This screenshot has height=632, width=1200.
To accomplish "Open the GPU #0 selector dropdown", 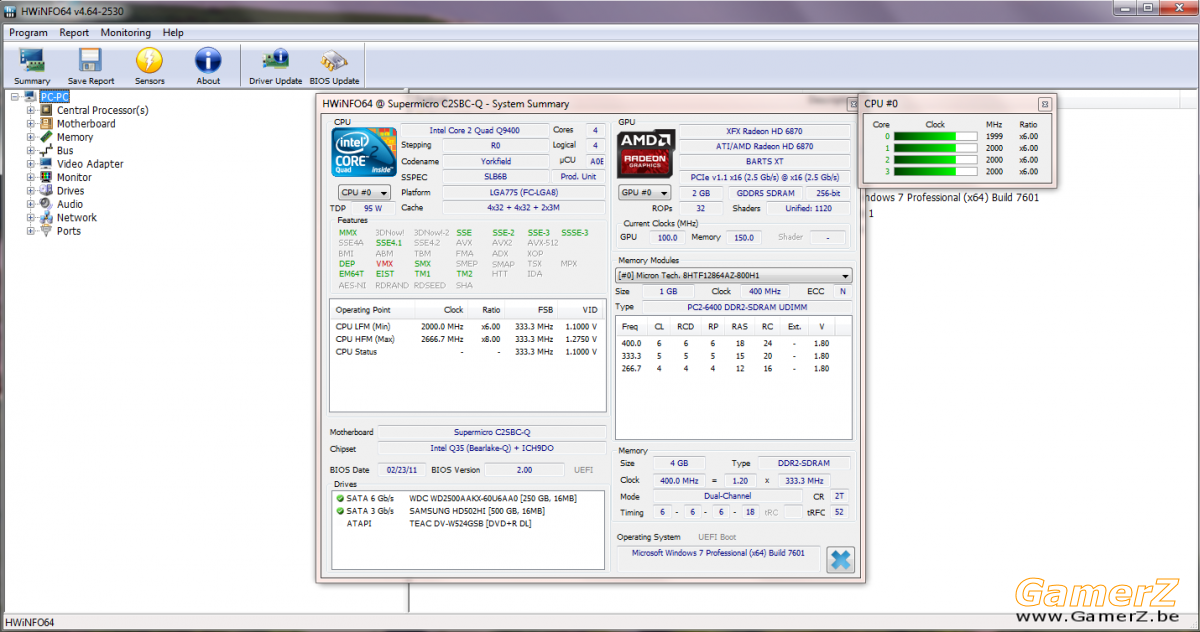I will [646, 192].
